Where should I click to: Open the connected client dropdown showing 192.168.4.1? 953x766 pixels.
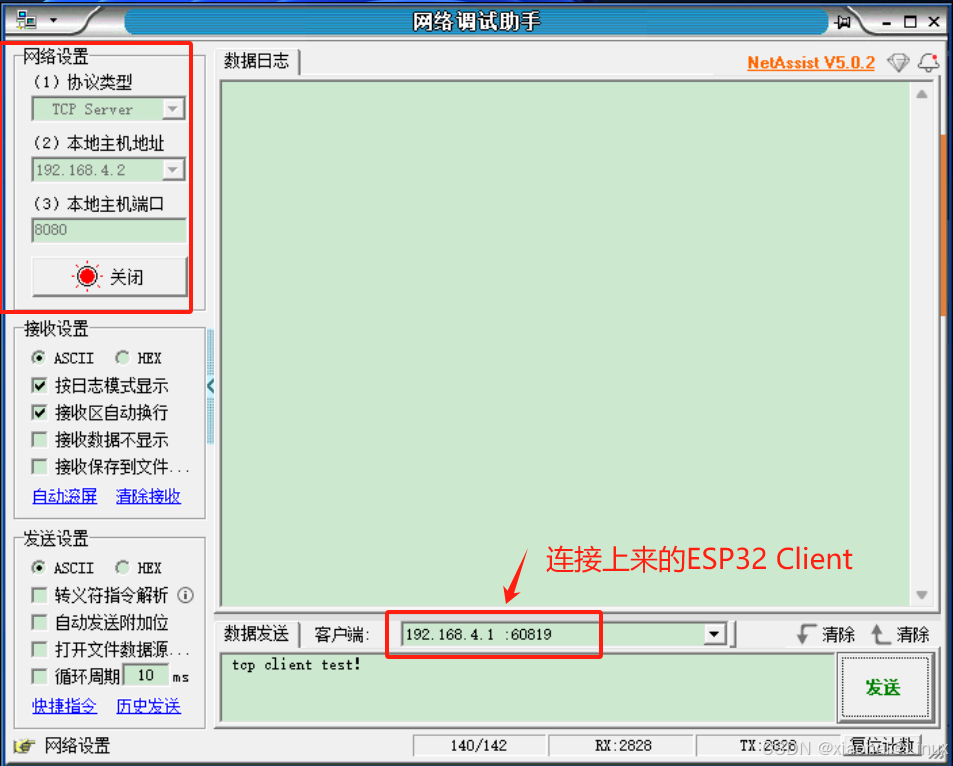click(x=713, y=634)
